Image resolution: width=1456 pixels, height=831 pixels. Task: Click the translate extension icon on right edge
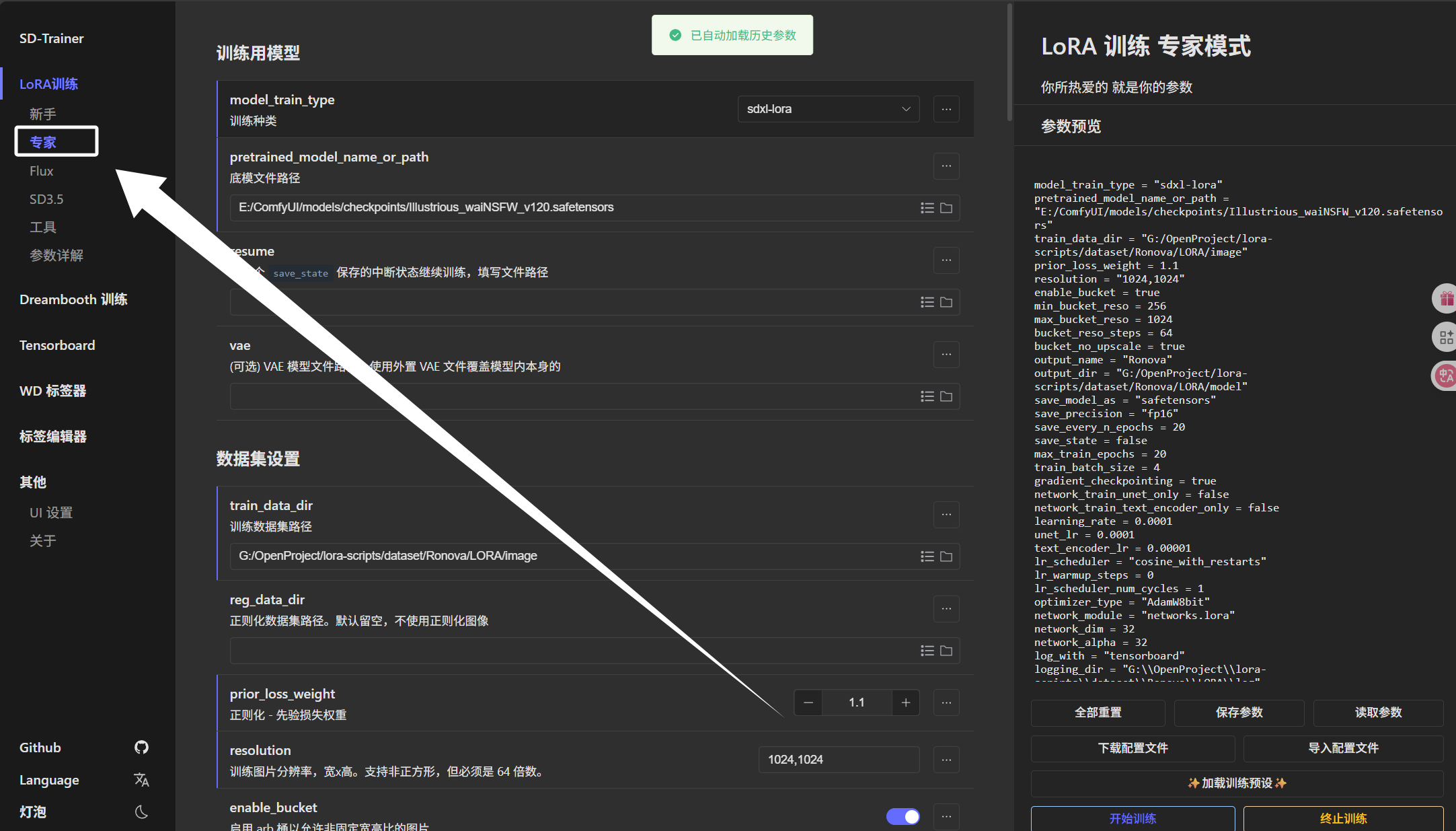[x=1445, y=375]
